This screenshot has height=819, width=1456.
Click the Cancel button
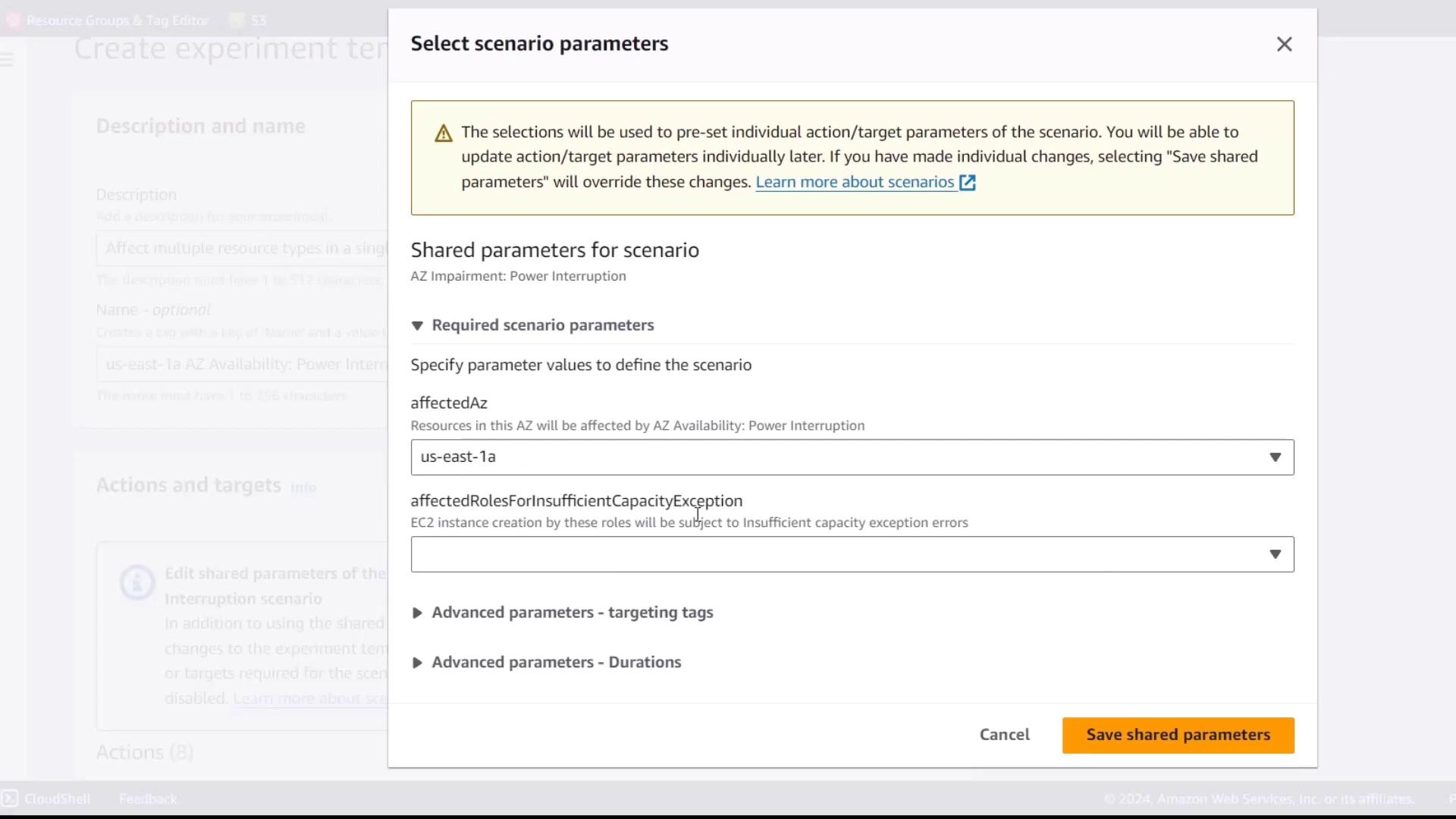[x=1004, y=735]
